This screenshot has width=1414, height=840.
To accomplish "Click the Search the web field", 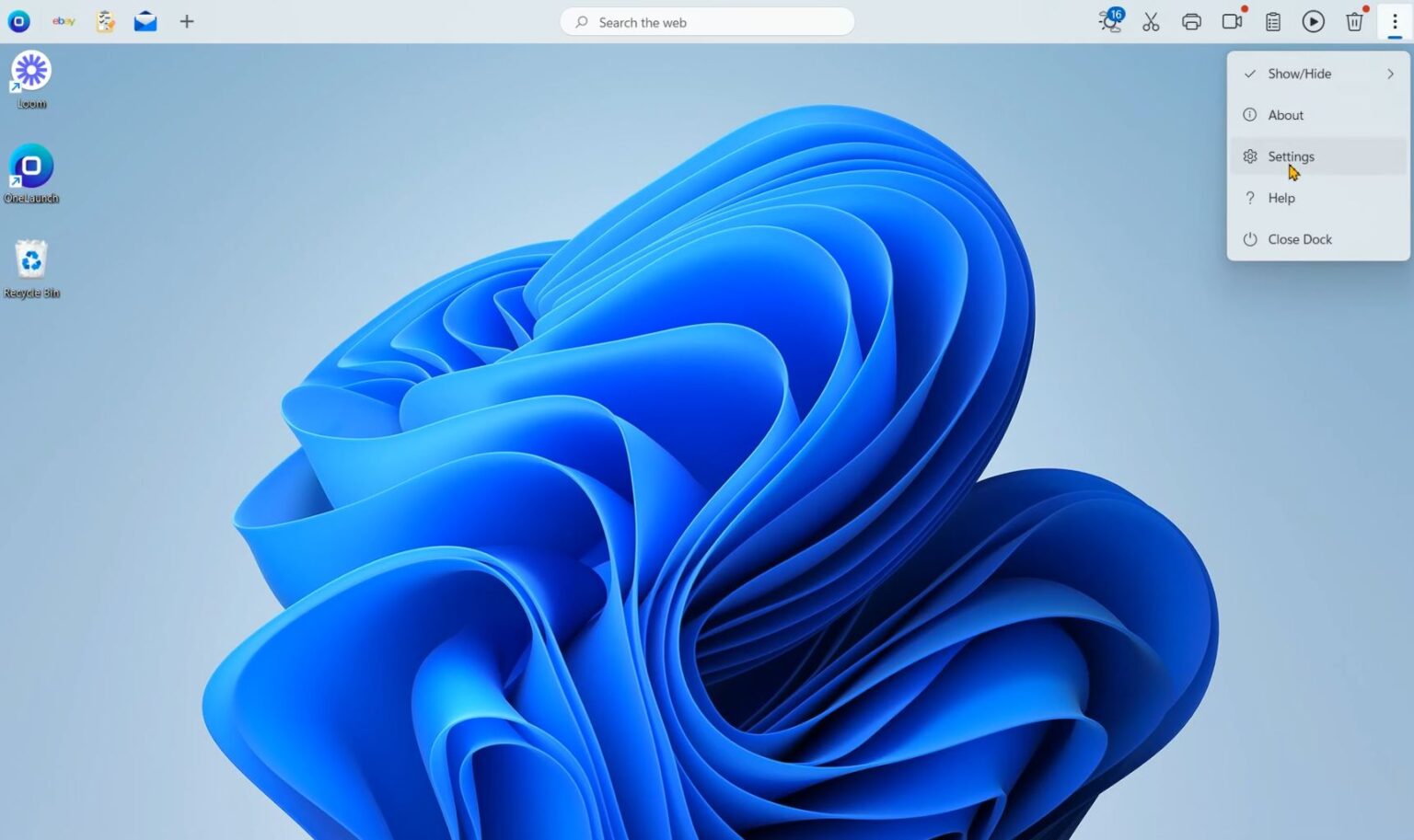I will click(x=707, y=21).
